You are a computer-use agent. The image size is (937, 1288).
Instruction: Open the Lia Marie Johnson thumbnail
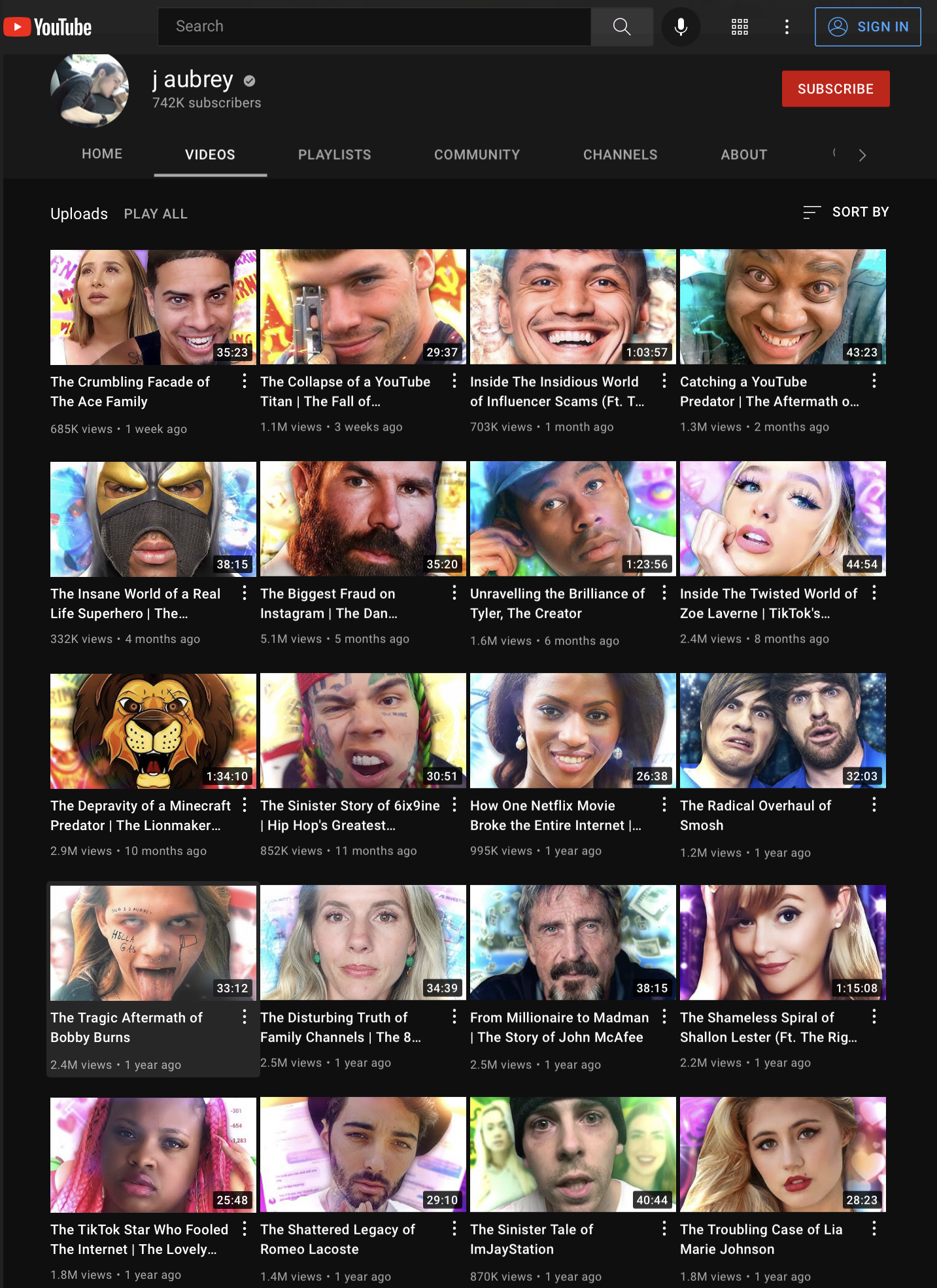(783, 1155)
